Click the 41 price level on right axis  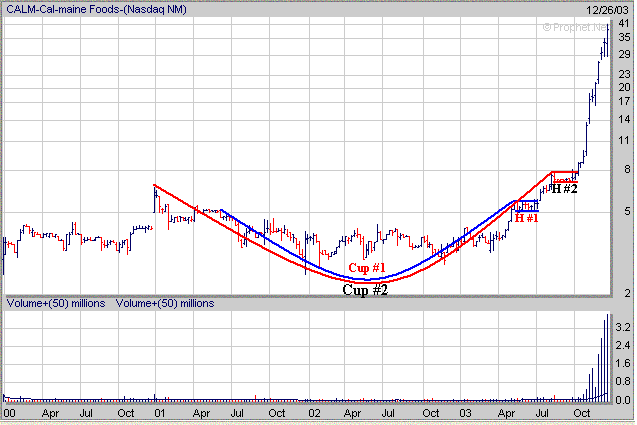(623, 24)
